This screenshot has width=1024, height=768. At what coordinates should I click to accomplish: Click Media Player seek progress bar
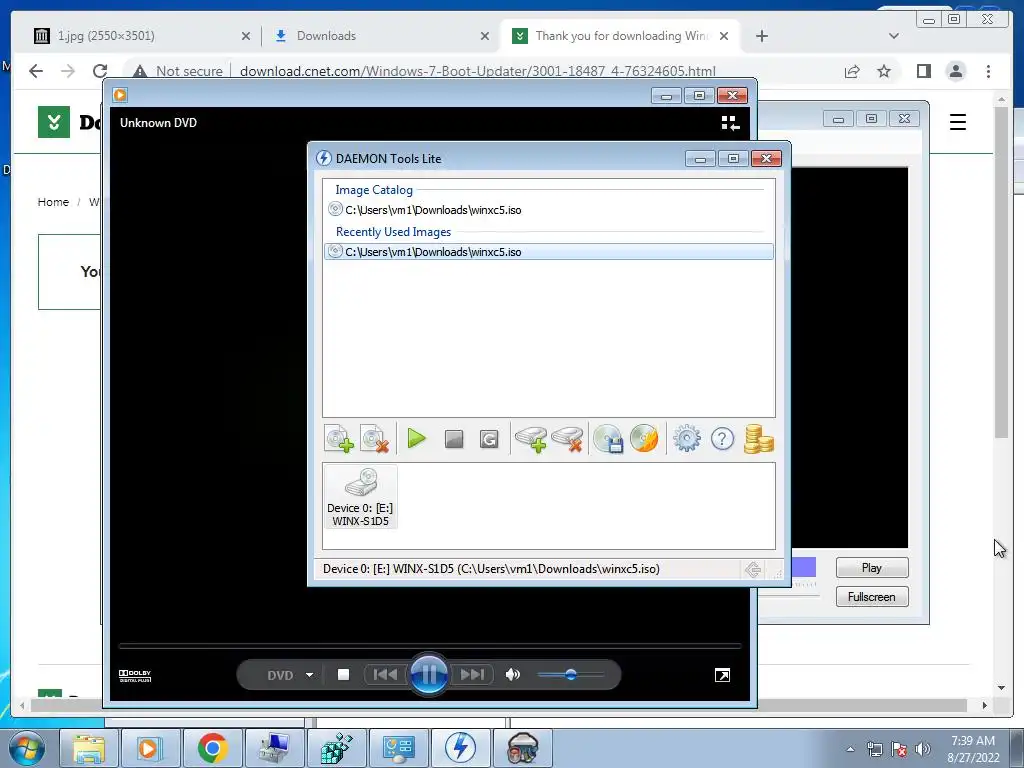tap(430, 646)
